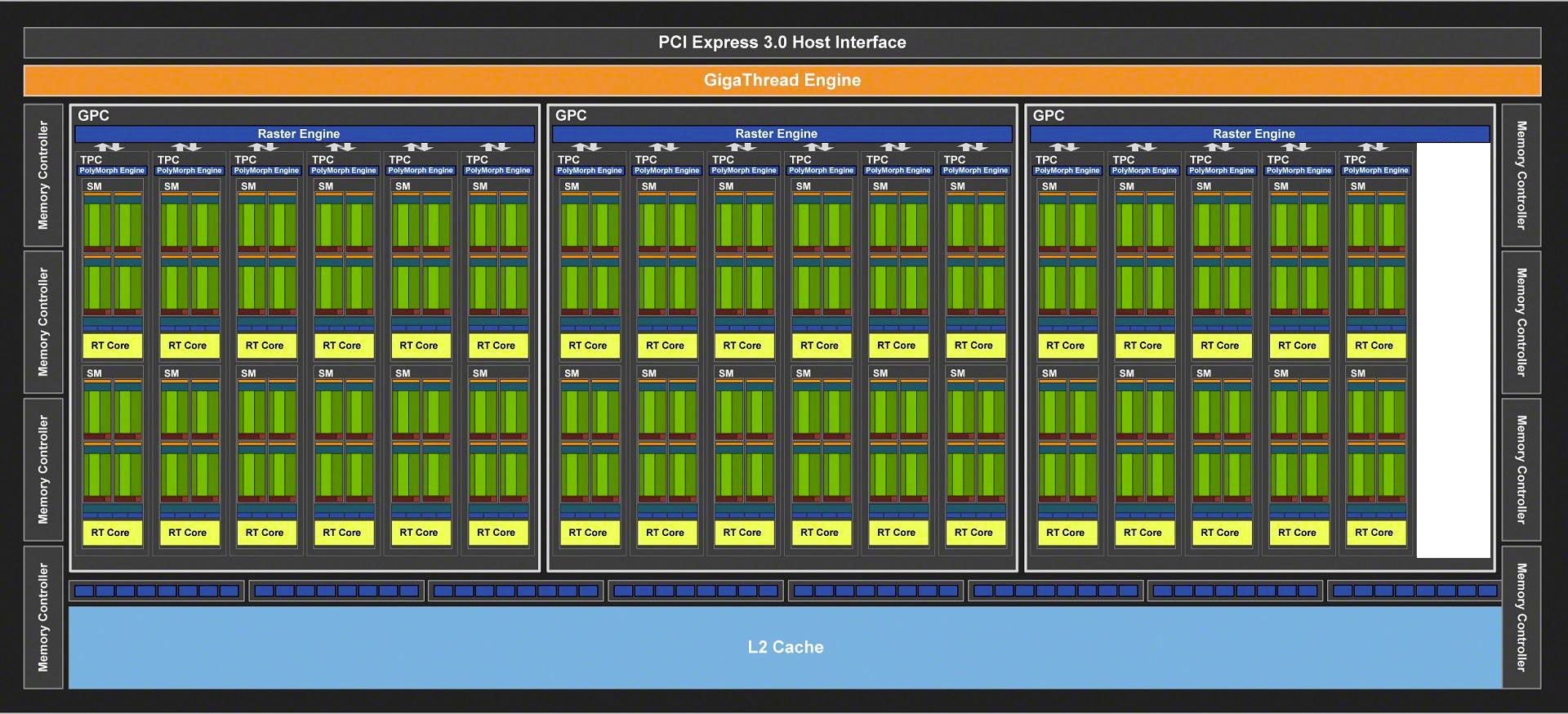Select the lower RT Core in the rightmost GPC's last TPC
Viewport: 1568px width, 714px height.
[1374, 533]
